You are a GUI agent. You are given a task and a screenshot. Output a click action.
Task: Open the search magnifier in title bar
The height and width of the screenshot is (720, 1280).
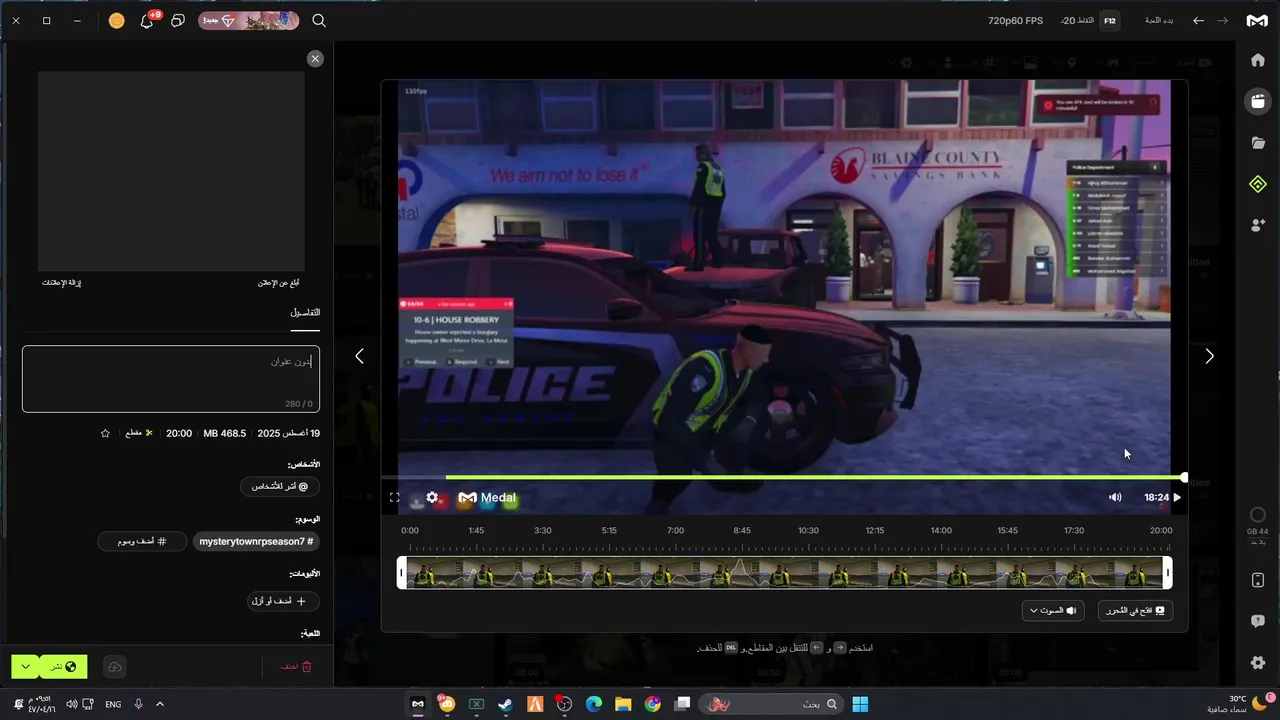(x=319, y=20)
